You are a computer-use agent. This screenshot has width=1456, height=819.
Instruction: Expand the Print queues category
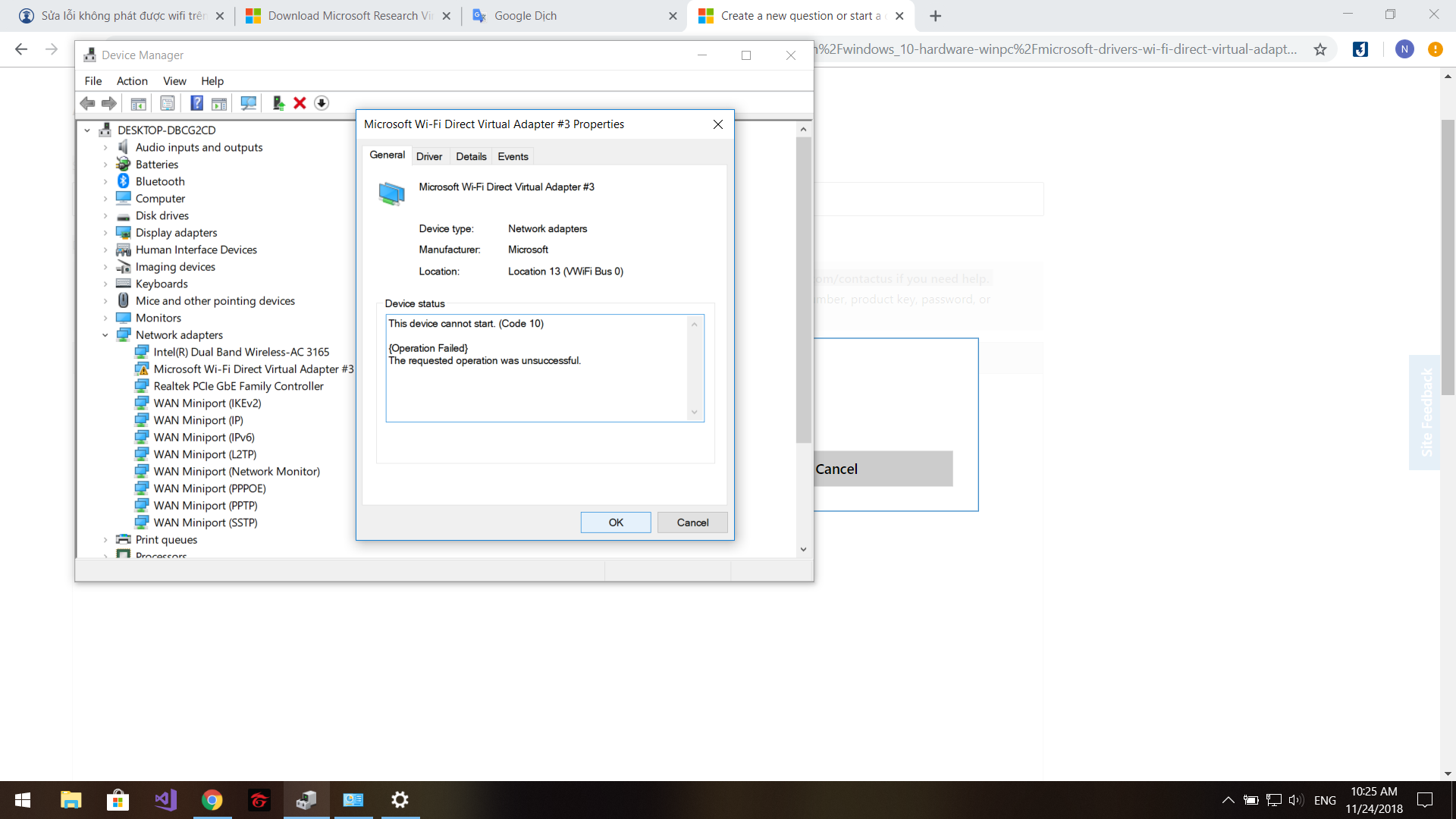click(105, 540)
